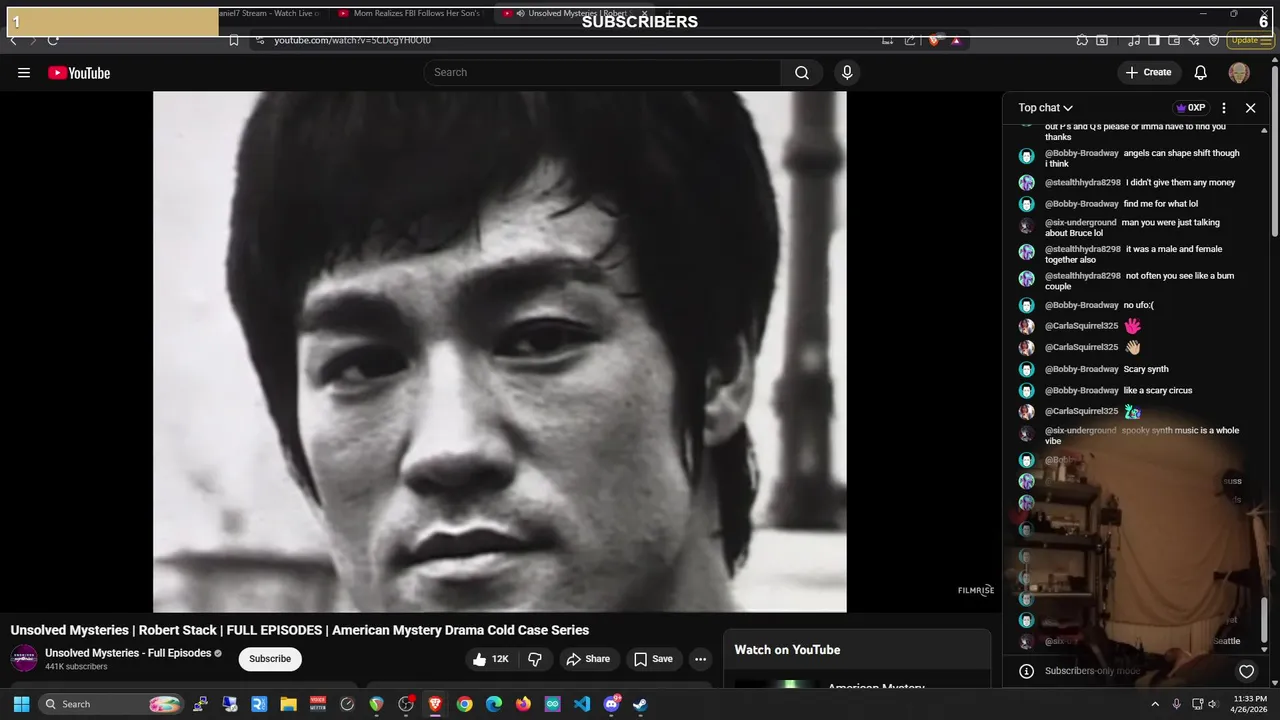This screenshot has height=720, width=1280.
Task: Open the account avatar menu
Action: point(1239,72)
